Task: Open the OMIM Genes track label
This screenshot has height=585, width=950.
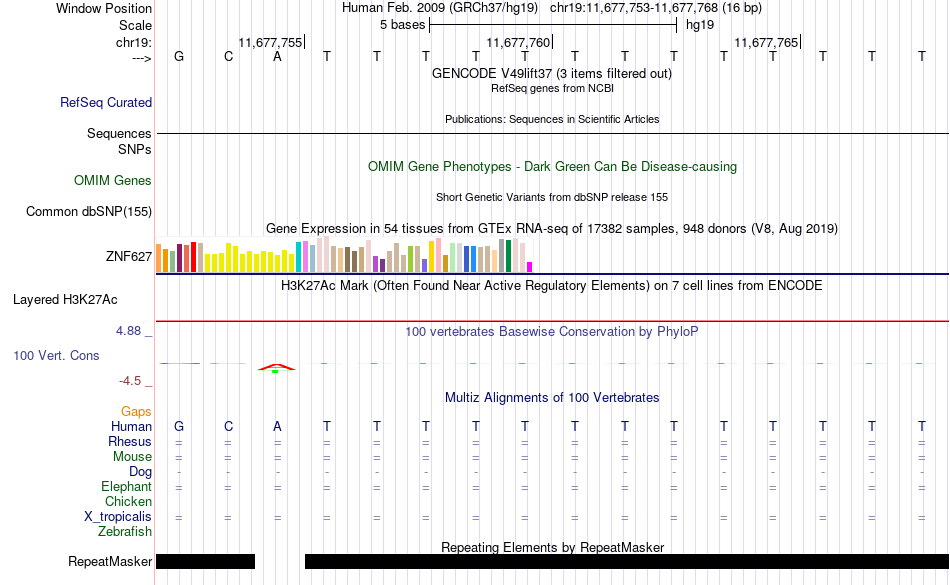Action: [113, 180]
